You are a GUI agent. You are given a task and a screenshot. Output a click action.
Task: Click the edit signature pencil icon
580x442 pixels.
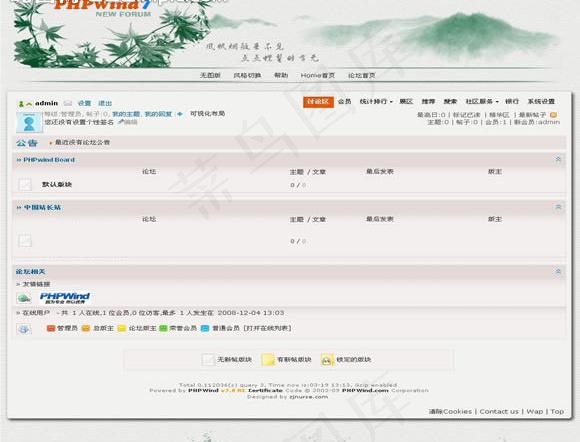pos(121,122)
